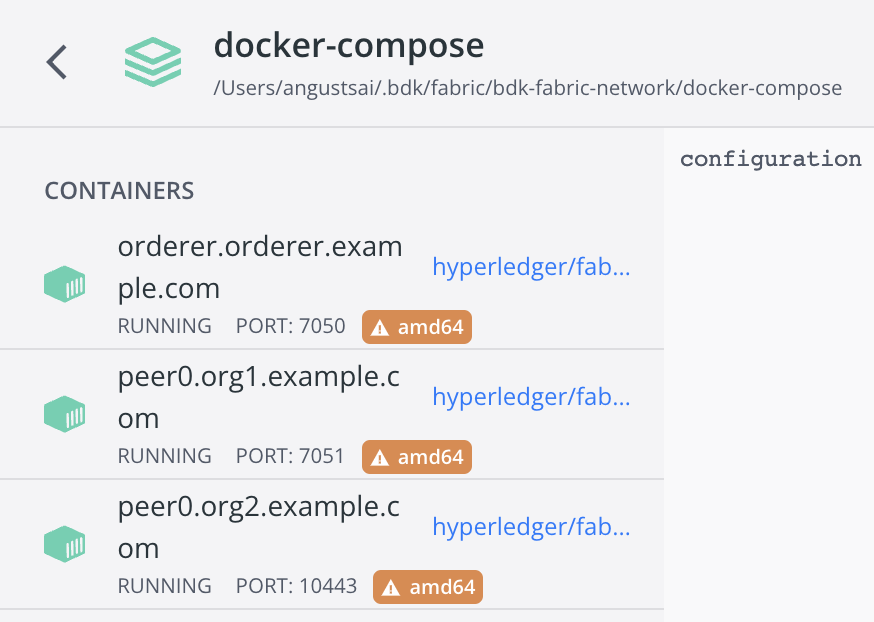Open the docker-compose title heading

pos(348,45)
